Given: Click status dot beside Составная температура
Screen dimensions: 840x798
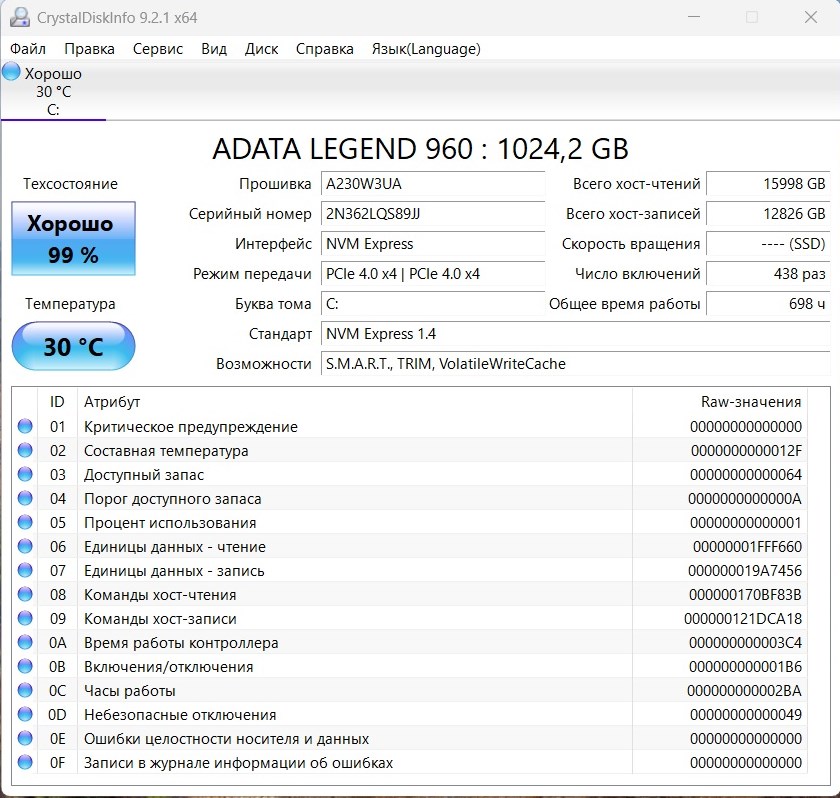Looking at the screenshot, I should click(25, 451).
